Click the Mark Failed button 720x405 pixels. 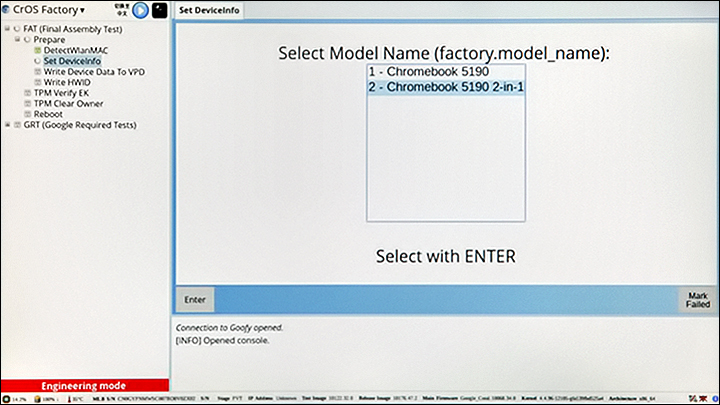tap(697, 299)
